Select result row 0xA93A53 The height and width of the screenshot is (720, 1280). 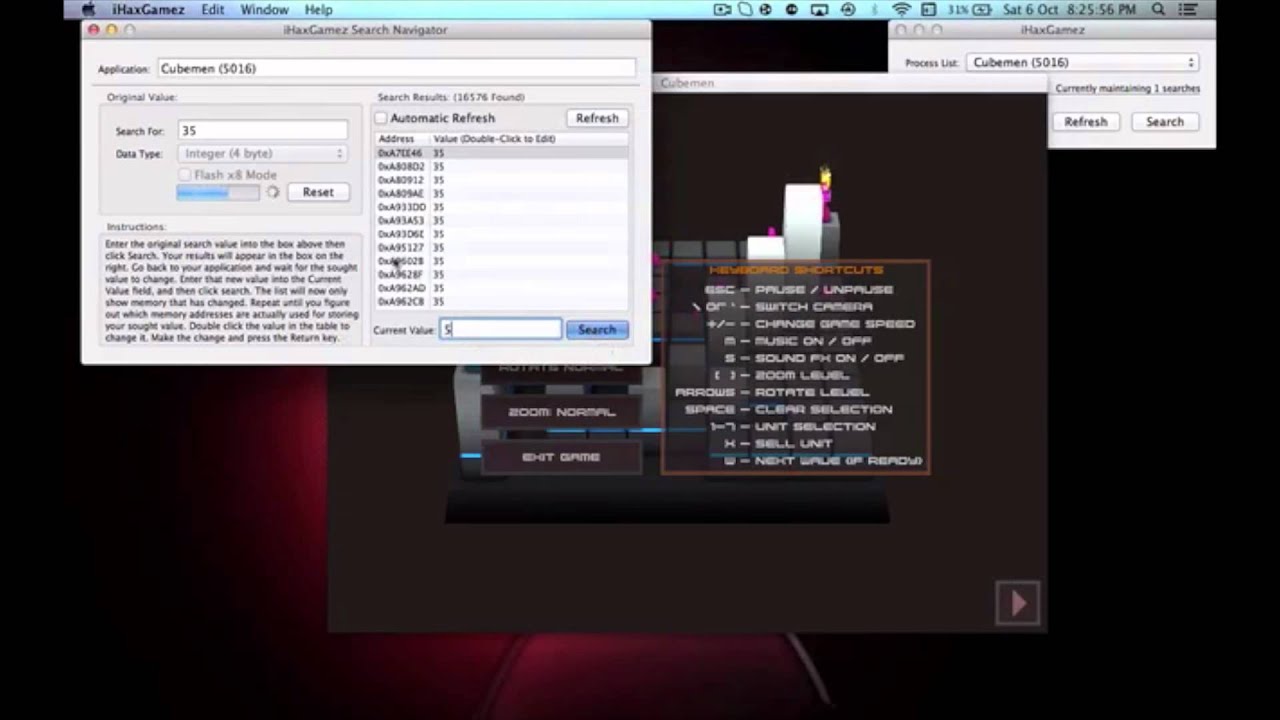point(502,221)
